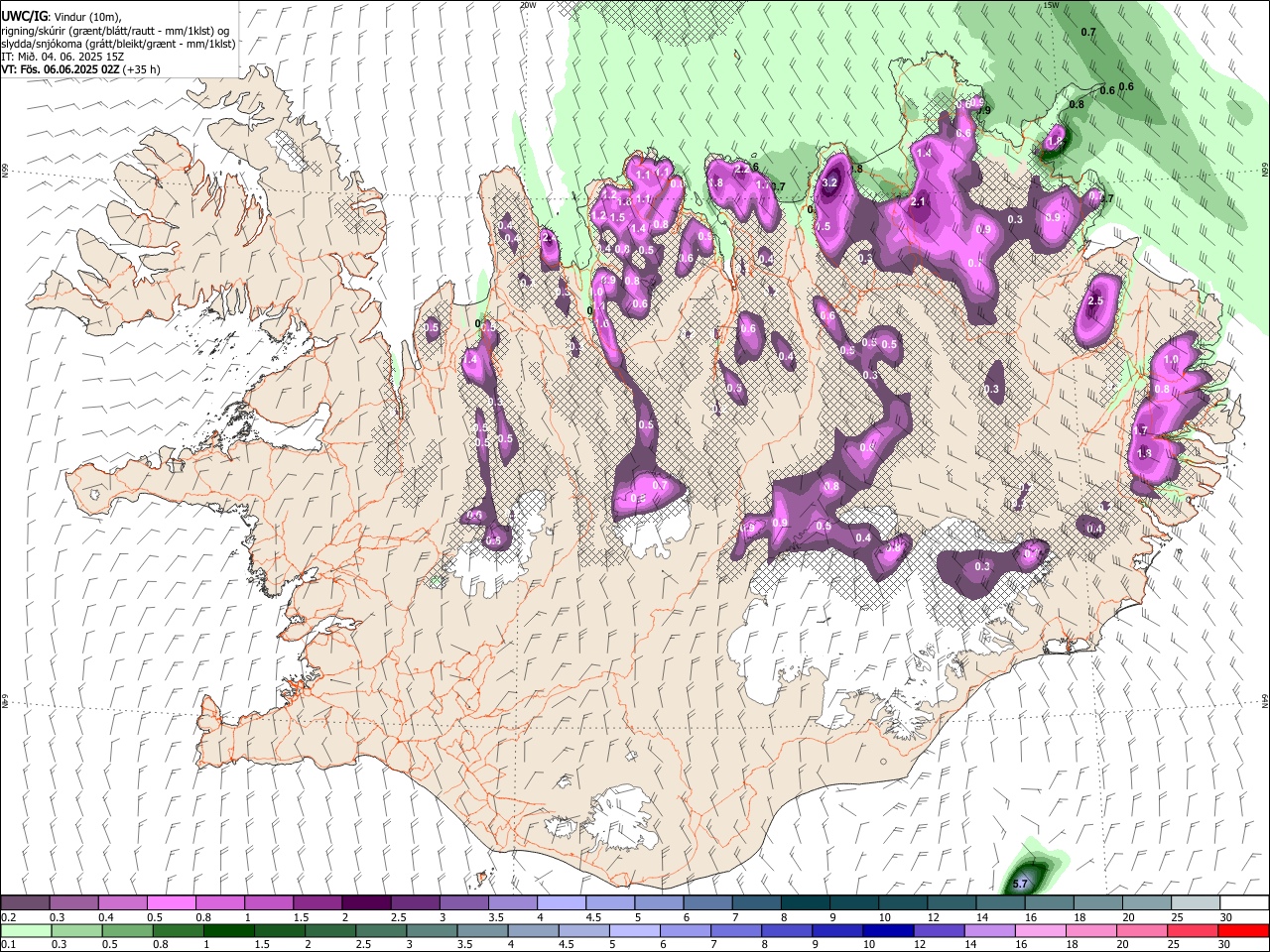Pick the violet 12–14 mm rain swatch

[x=939, y=930]
